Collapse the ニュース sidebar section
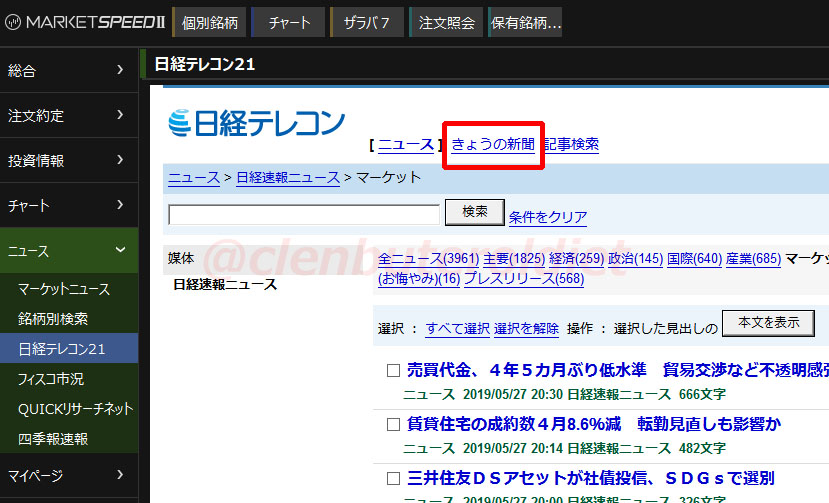This screenshot has width=829, height=503. (69, 250)
